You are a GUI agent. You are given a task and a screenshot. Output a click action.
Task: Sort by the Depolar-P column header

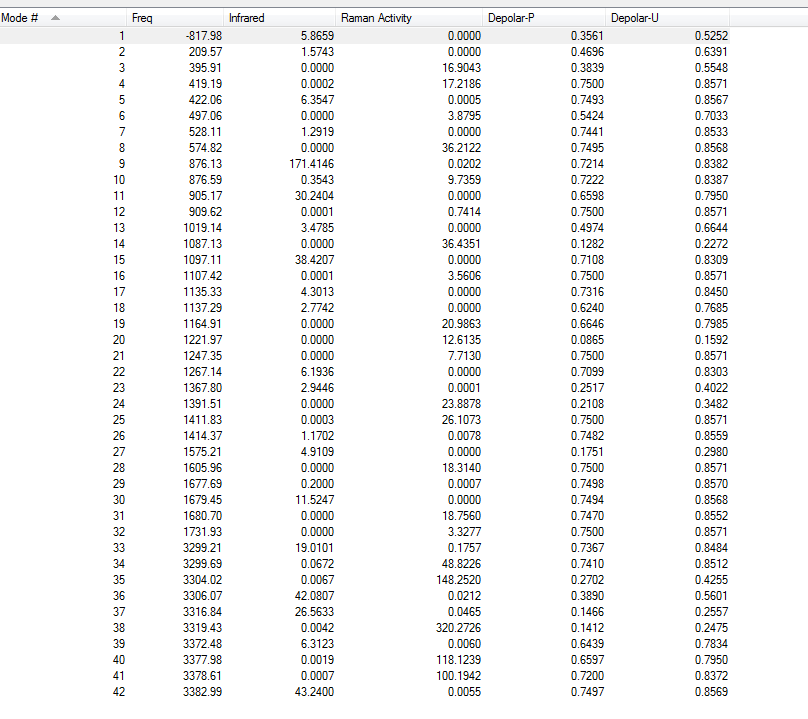(x=544, y=18)
